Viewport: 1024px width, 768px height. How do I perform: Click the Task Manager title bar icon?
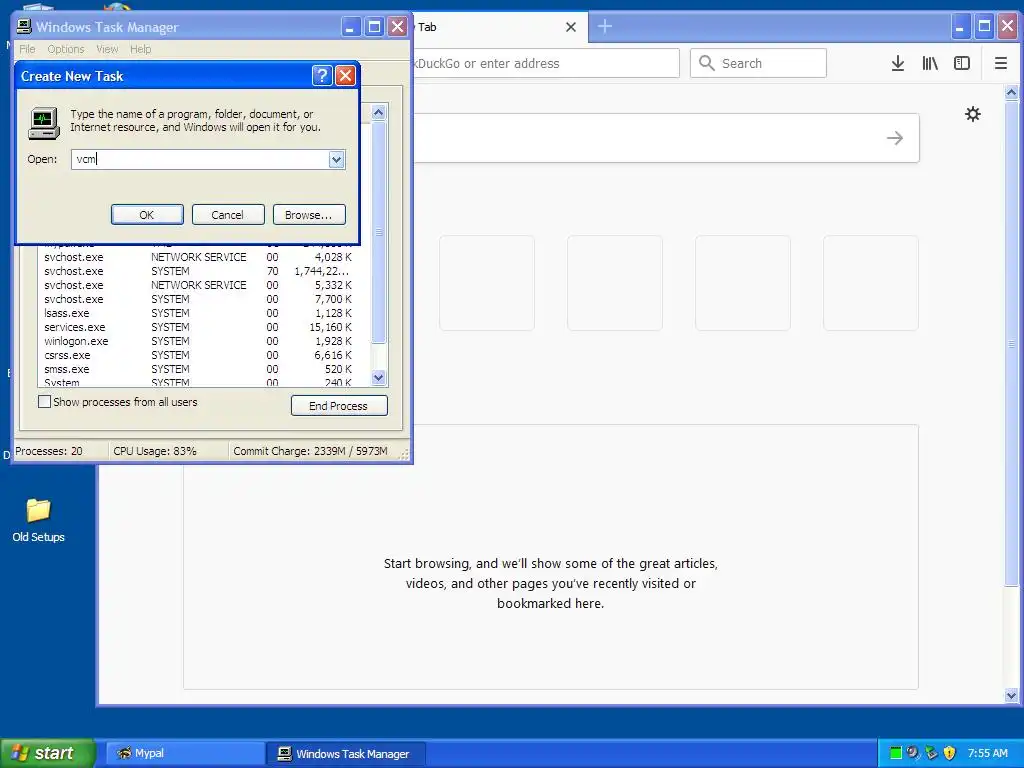click(24, 27)
